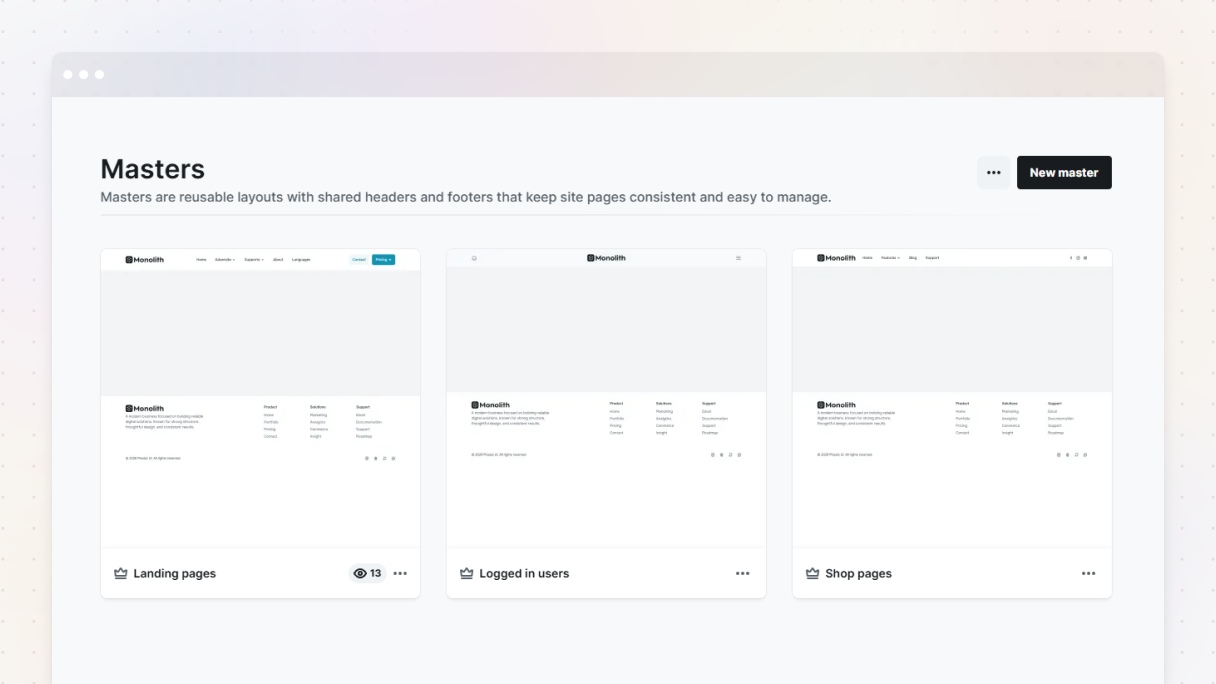Open the options menu beside New master
Screen dimensions: 1216x684
click(994, 173)
